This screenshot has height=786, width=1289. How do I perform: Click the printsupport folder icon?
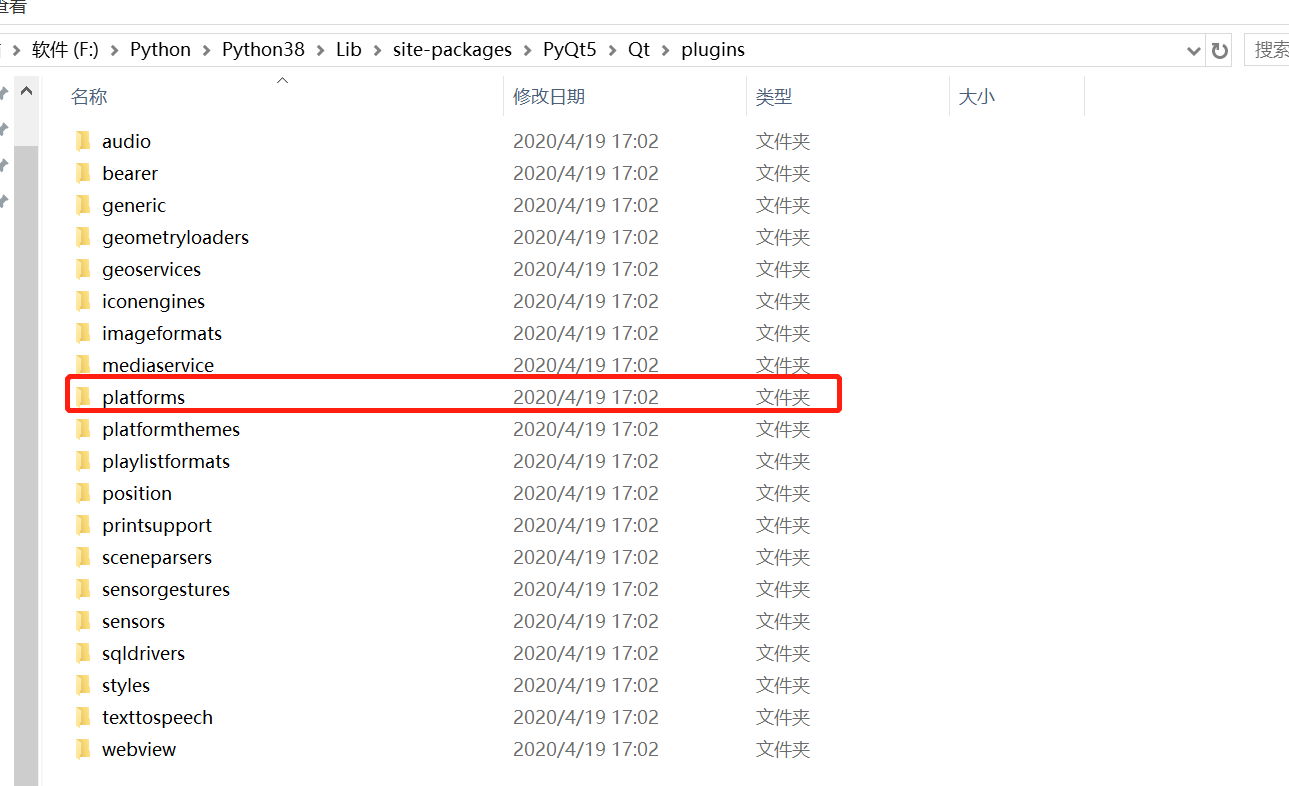click(83, 525)
